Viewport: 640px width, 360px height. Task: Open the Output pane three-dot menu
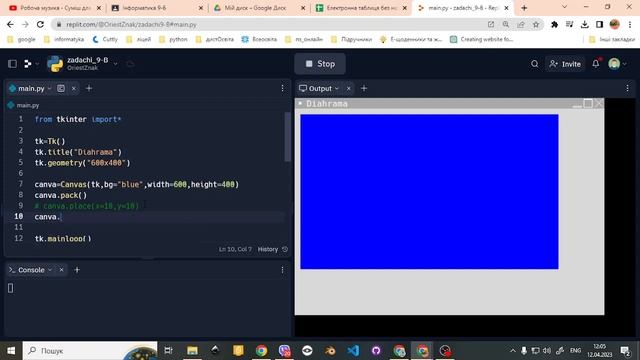tap(627, 88)
